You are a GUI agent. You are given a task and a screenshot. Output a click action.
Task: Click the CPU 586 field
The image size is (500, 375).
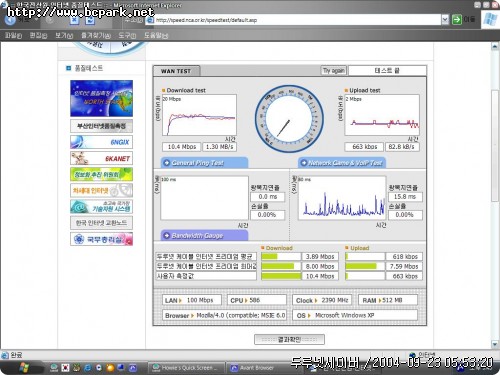(256, 300)
